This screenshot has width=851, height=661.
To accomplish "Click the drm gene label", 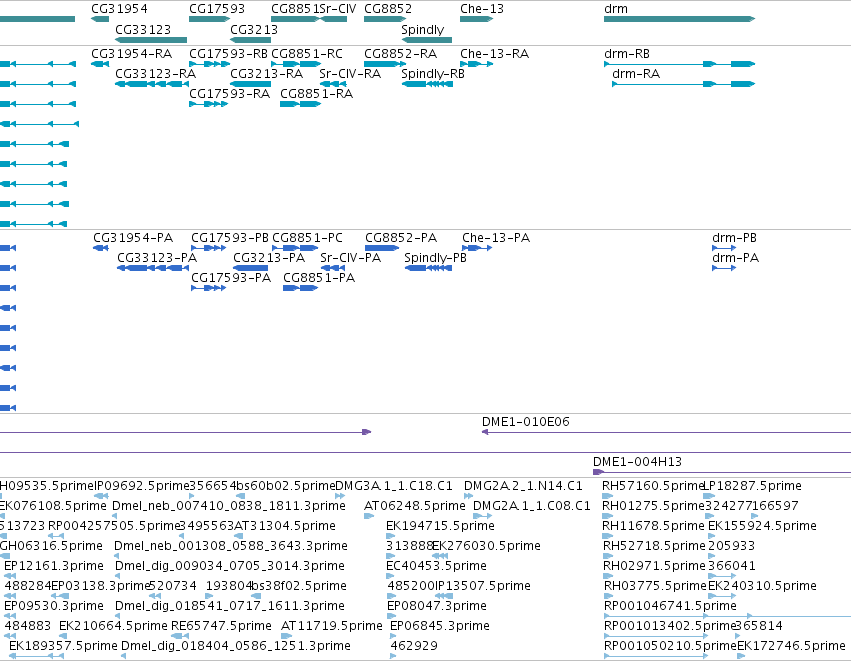I will tap(615, 9).
